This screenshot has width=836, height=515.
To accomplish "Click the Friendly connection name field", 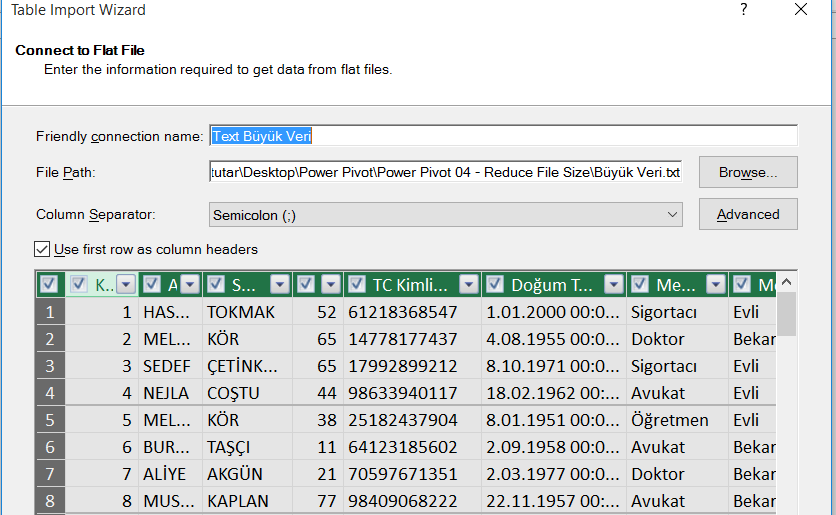I will [502, 136].
